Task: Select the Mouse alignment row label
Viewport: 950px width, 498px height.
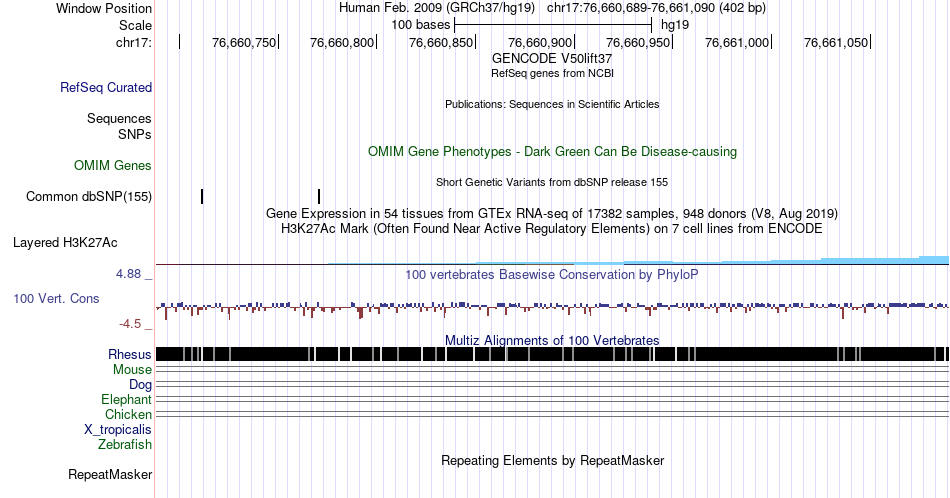Action: click(132, 370)
